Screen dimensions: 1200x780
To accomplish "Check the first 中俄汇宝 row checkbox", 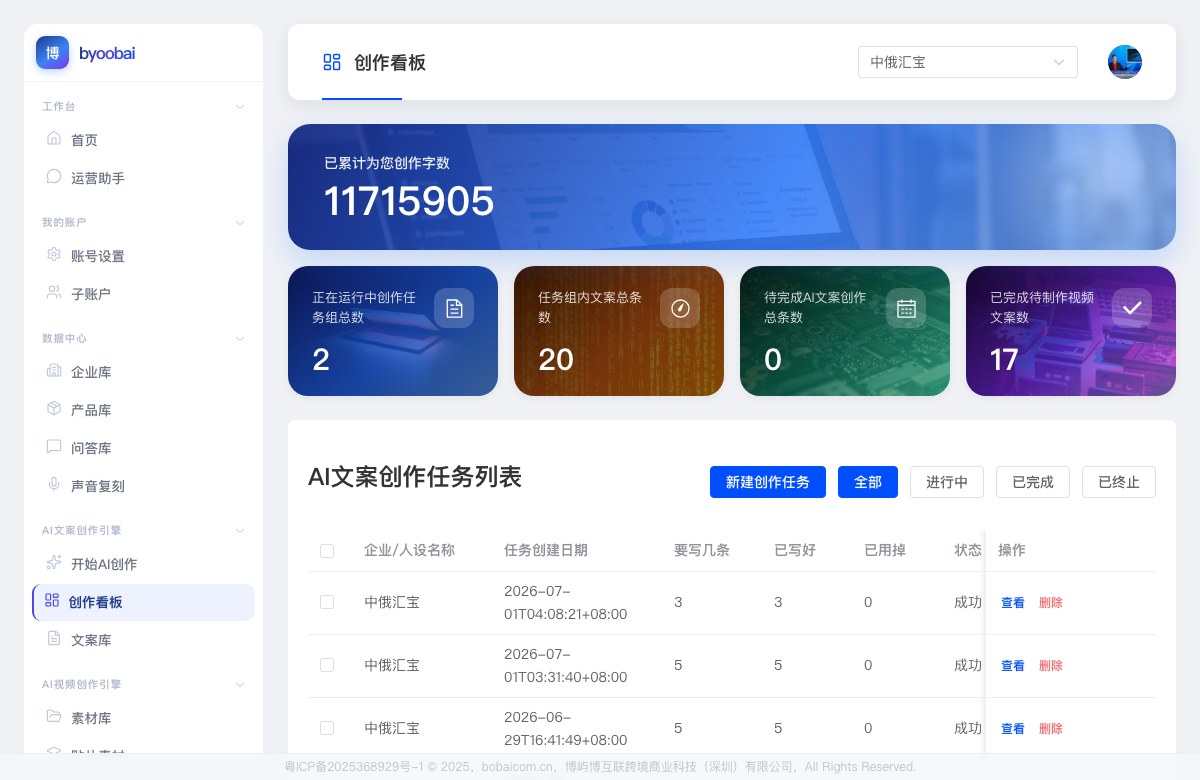I will (x=327, y=602).
